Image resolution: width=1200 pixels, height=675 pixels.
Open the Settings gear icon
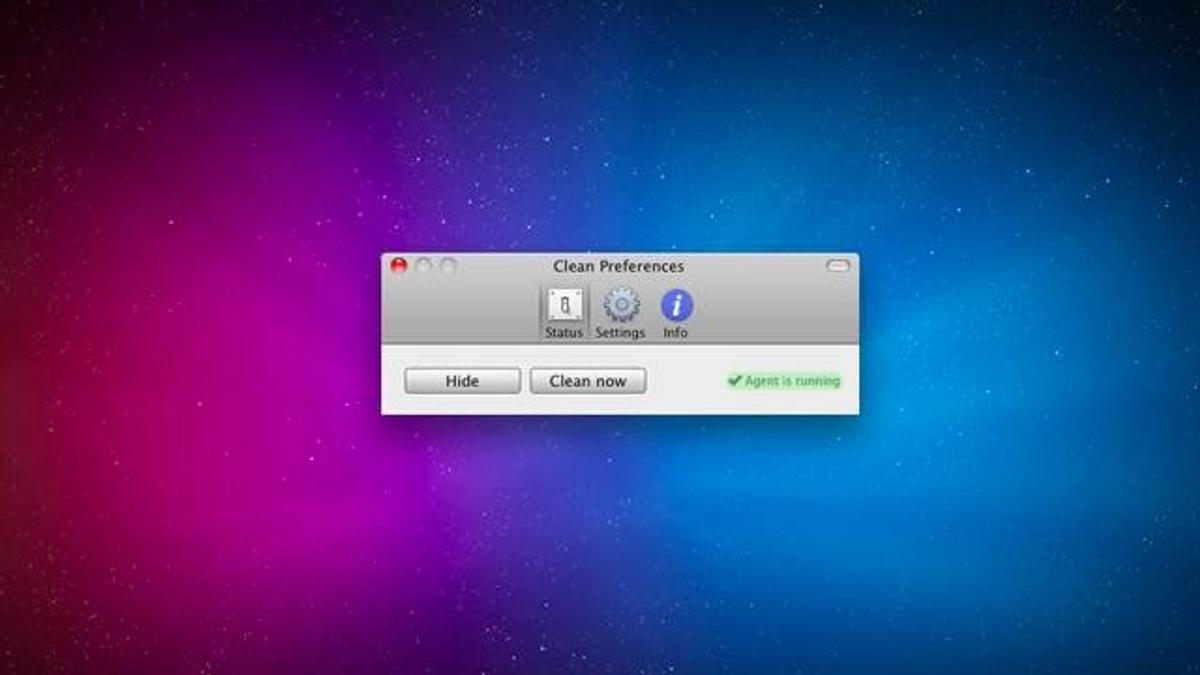click(620, 305)
